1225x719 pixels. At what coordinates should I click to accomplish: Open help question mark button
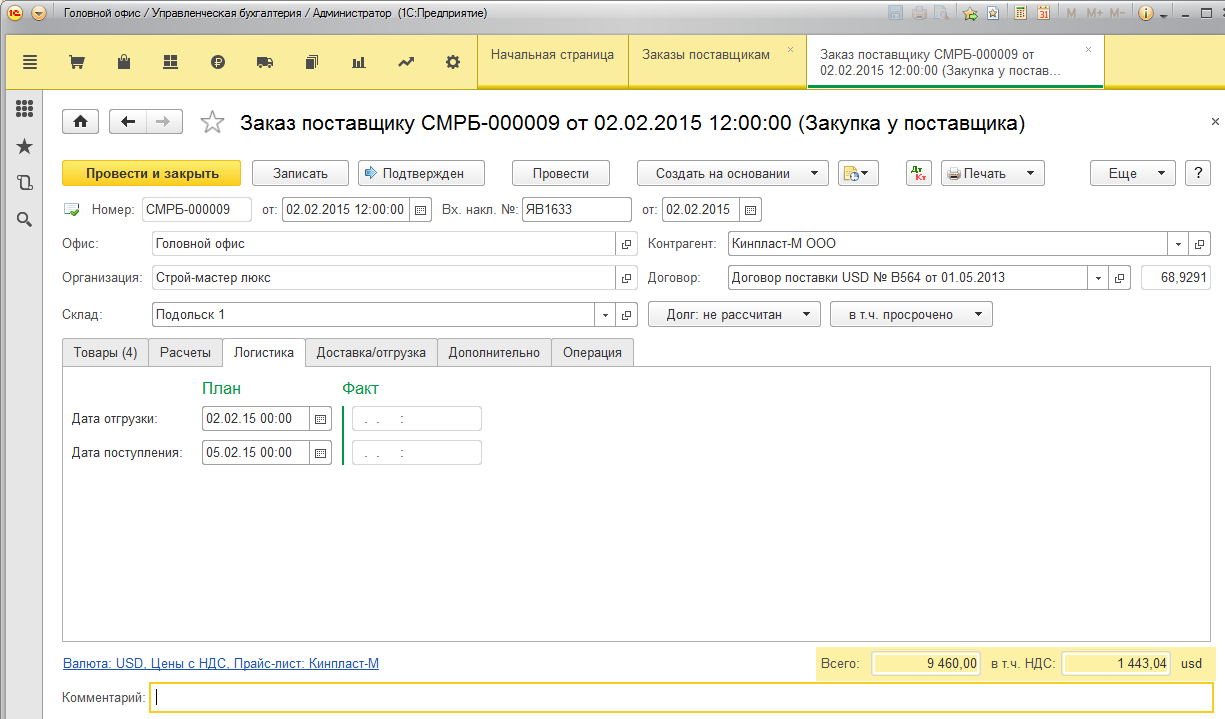(1198, 173)
